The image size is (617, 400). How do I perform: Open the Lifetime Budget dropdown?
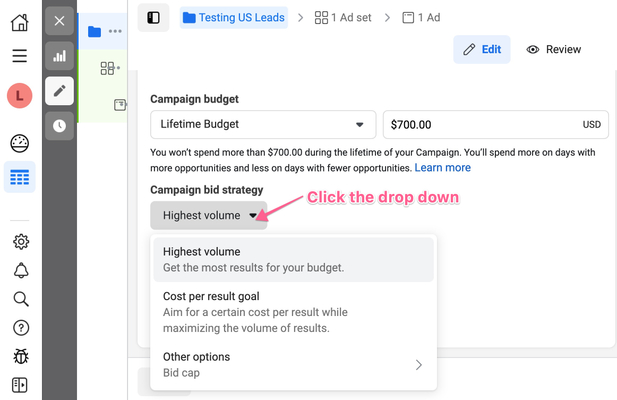tap(262, 125)
